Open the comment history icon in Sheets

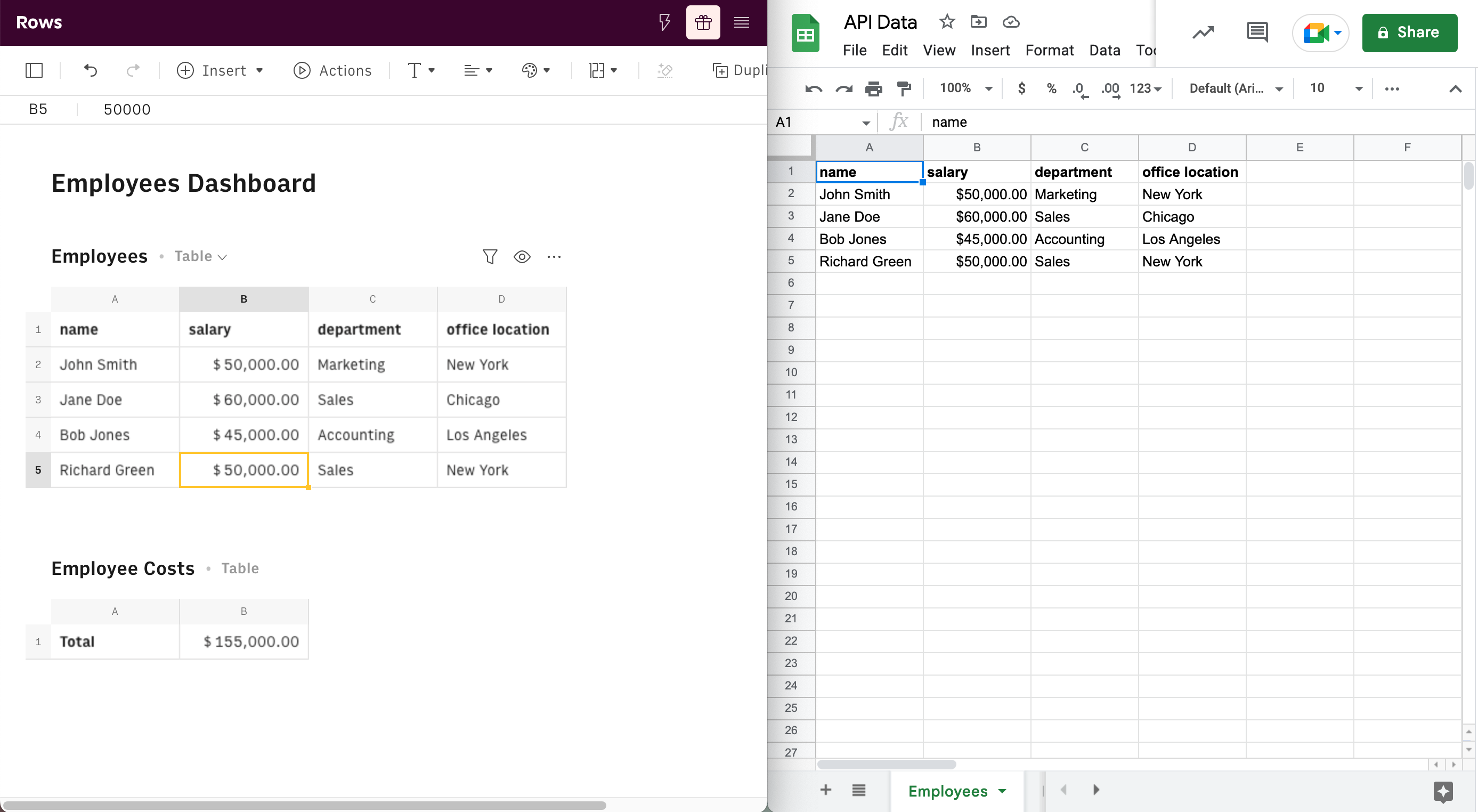click(1257, 32)
